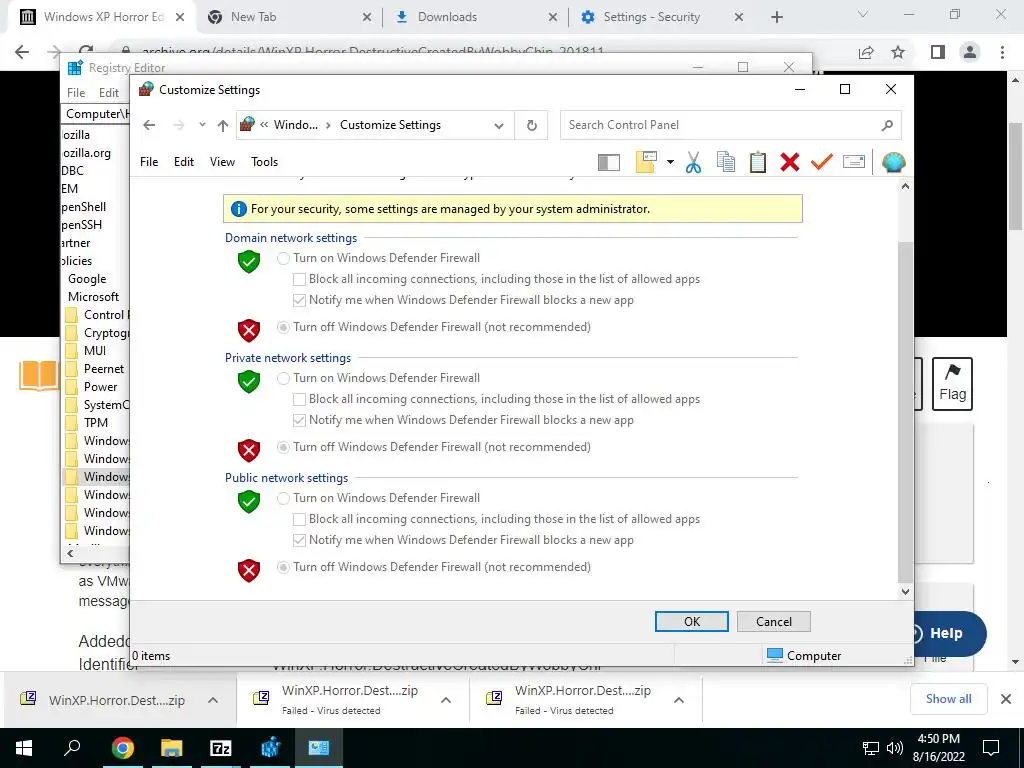Screen dimensions: 1024x768
Task: Check Private Block all incoming connections
Action: [299, 399]
